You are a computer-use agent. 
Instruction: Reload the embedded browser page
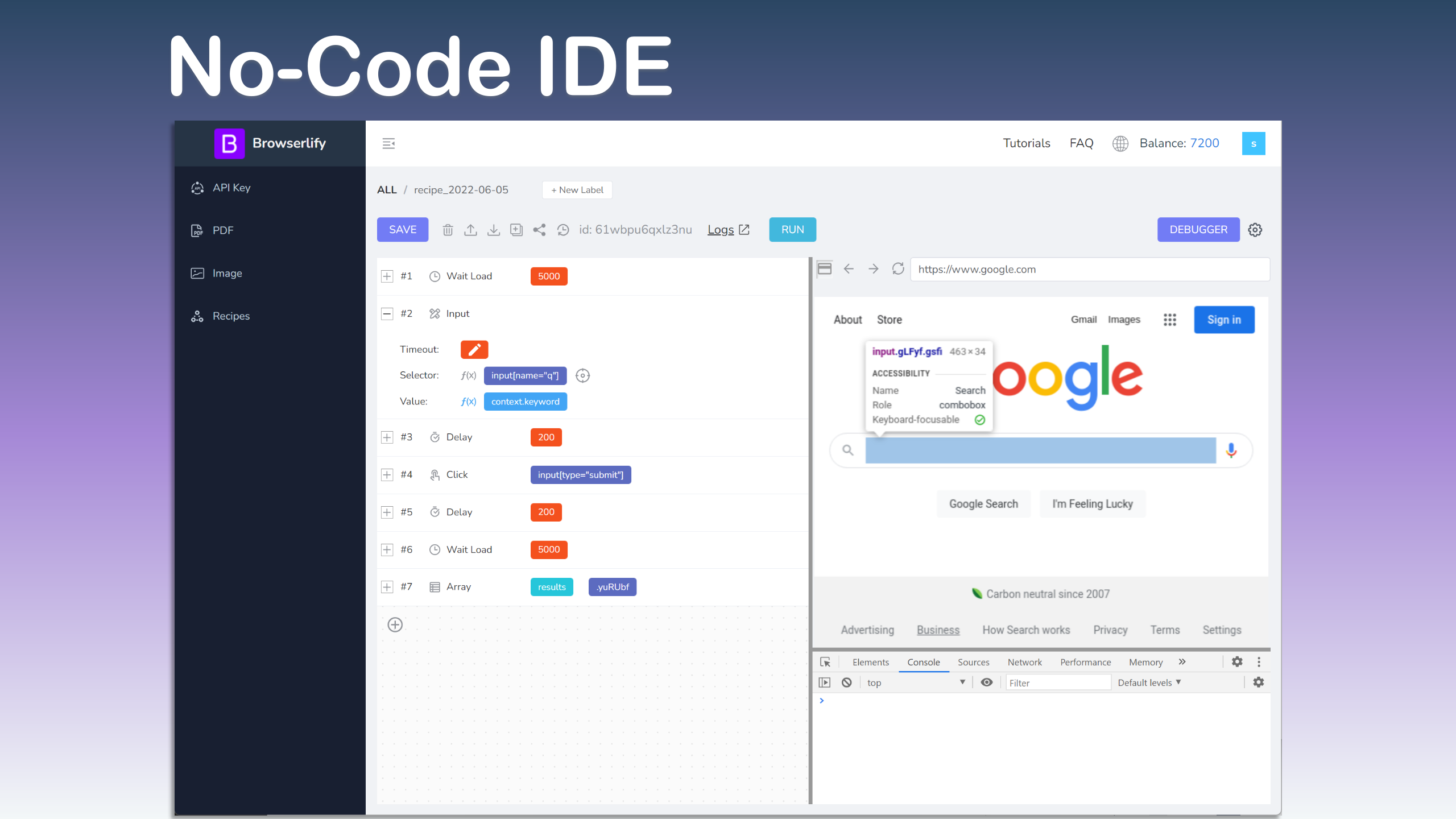pos(897,269)
